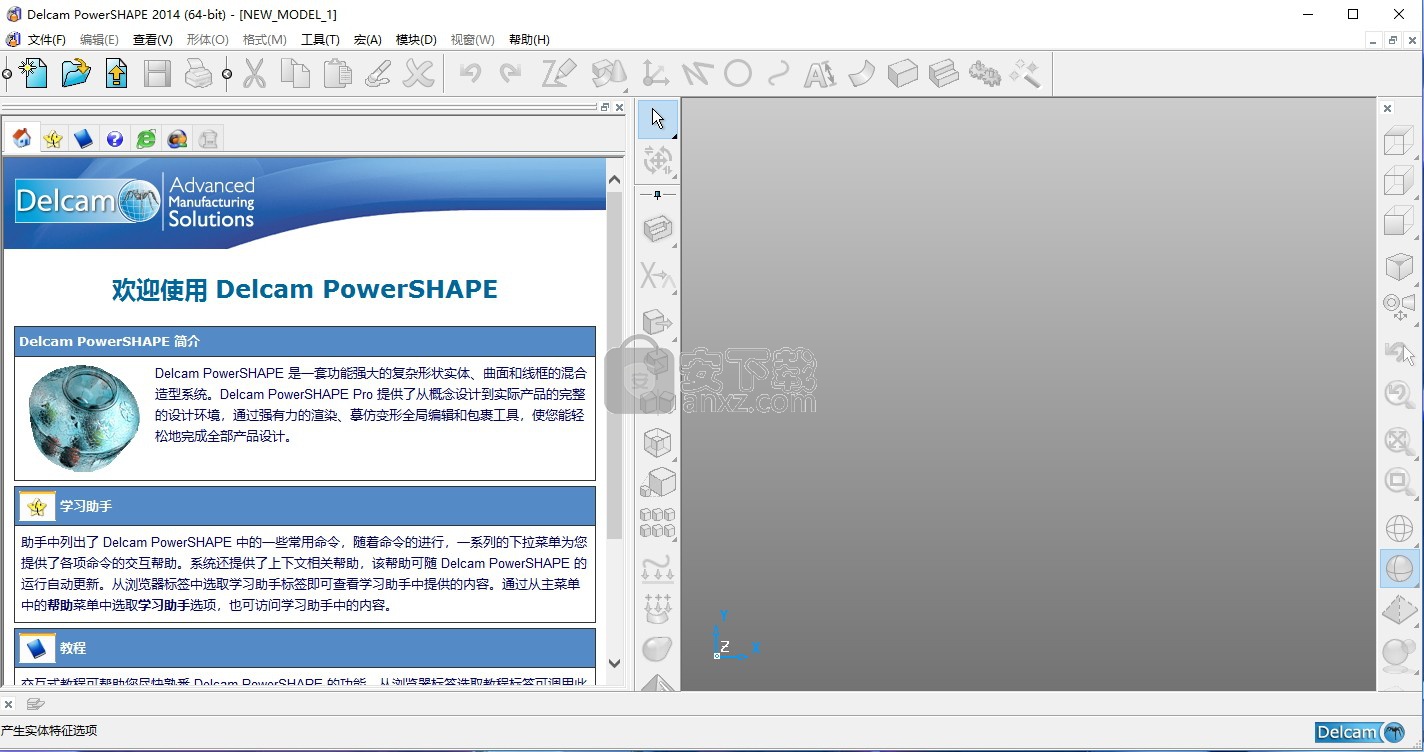Switch to the question mark help tab
The image size is (1424, 752).
point(115,139)
